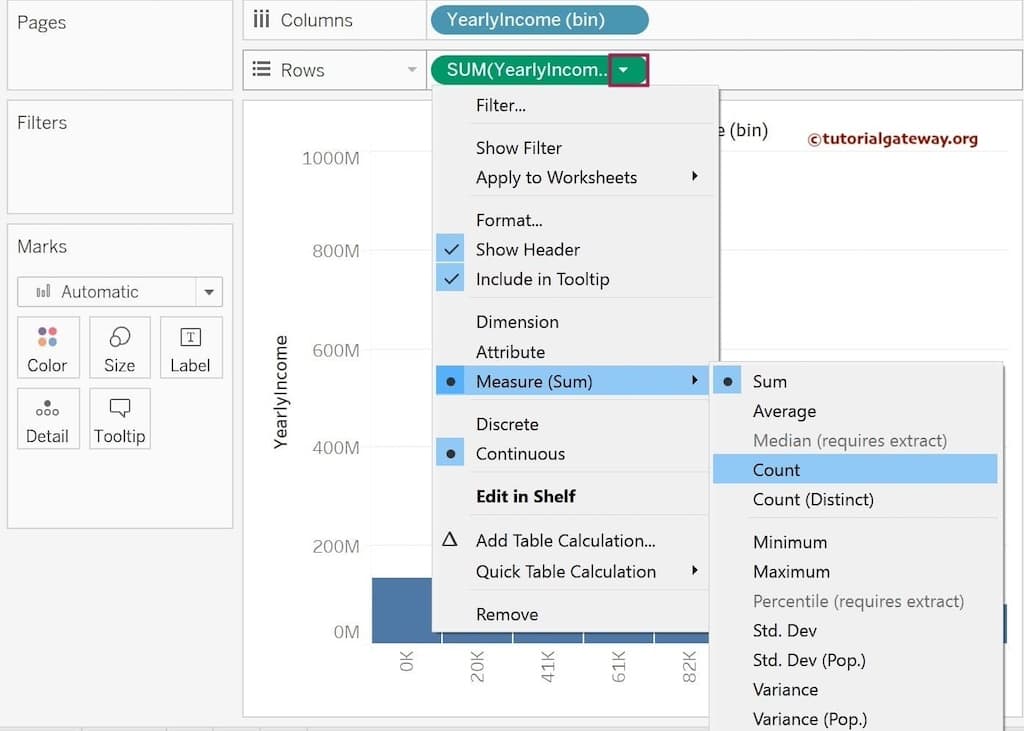Open the Tooltip marks card
The width and height of the screenshot is (1024, 731).
pos(119,418)
